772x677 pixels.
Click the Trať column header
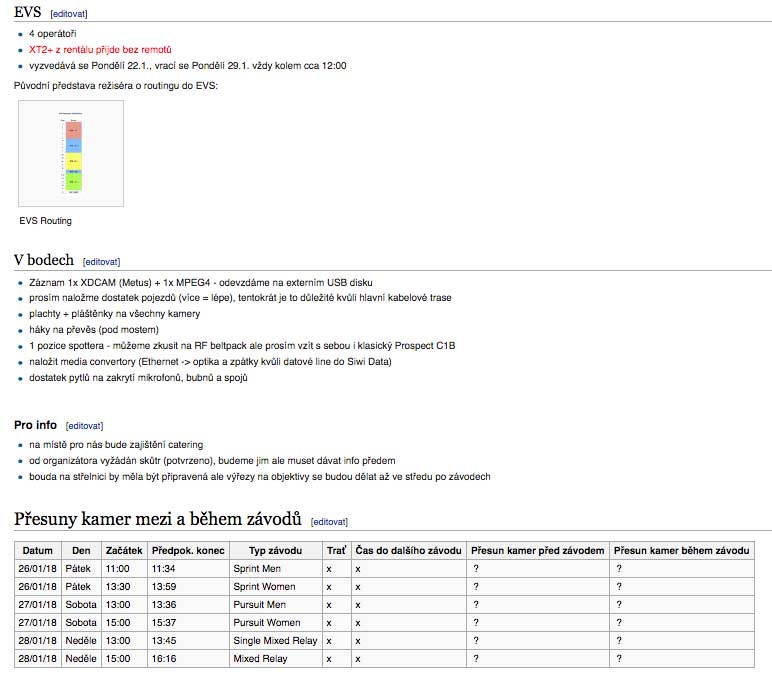pyautogui.click(x=336, y=551)
